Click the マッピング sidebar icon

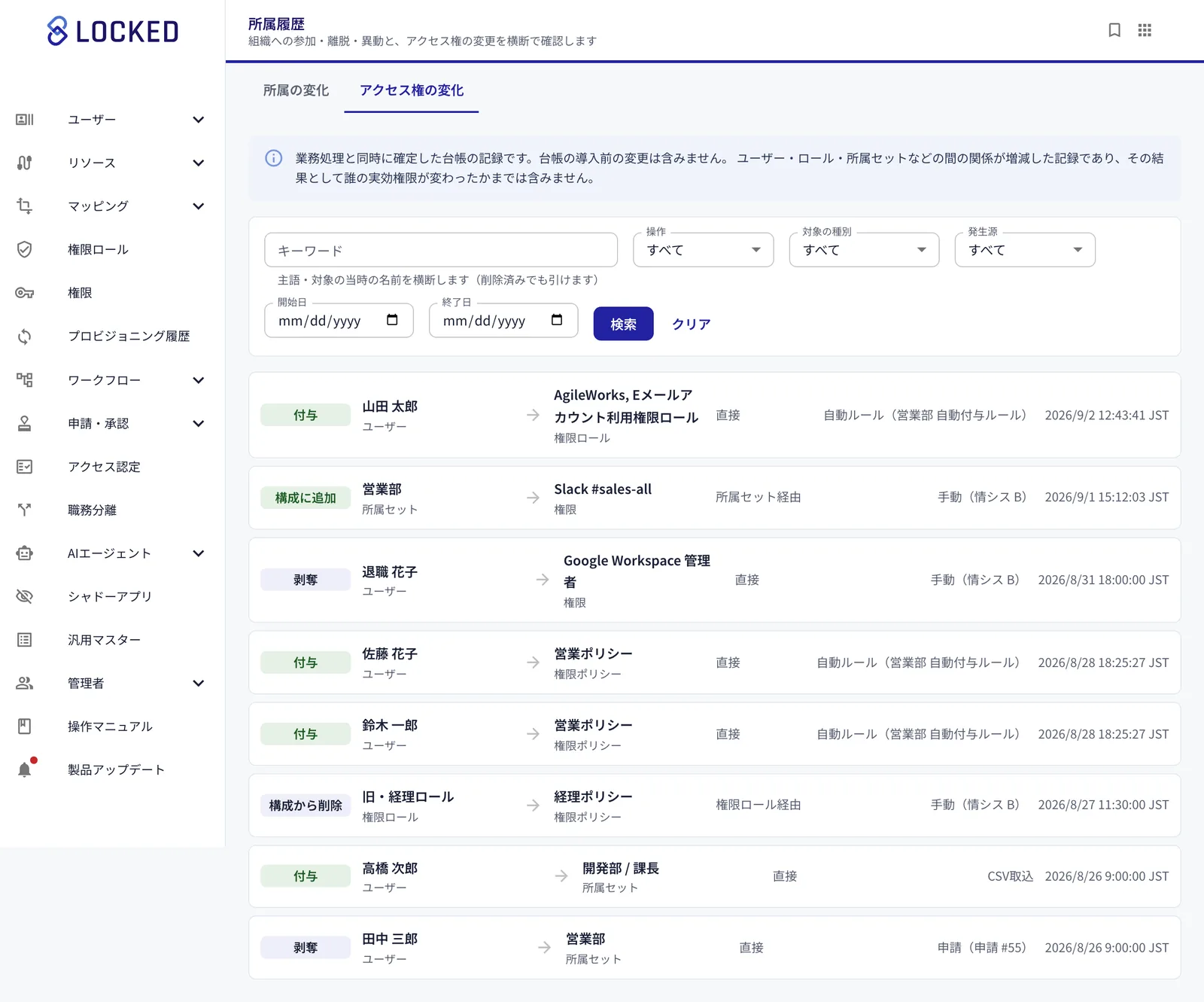25,206
